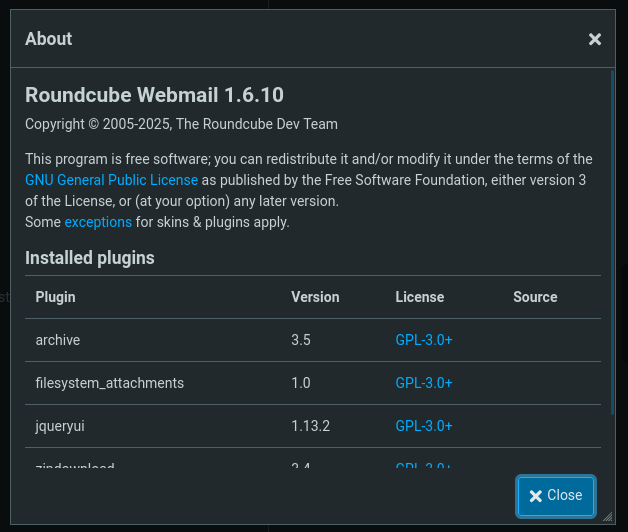
Task: Click the License column header
Action: pyautogui.click(x=420, y=297)
